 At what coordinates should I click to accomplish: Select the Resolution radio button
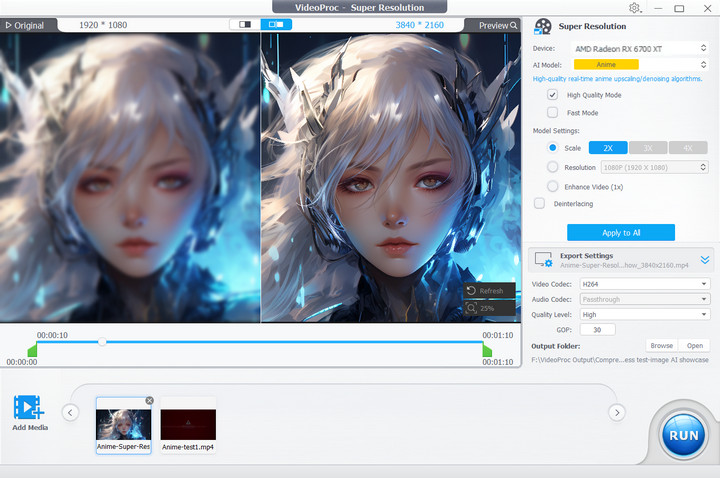552,167
